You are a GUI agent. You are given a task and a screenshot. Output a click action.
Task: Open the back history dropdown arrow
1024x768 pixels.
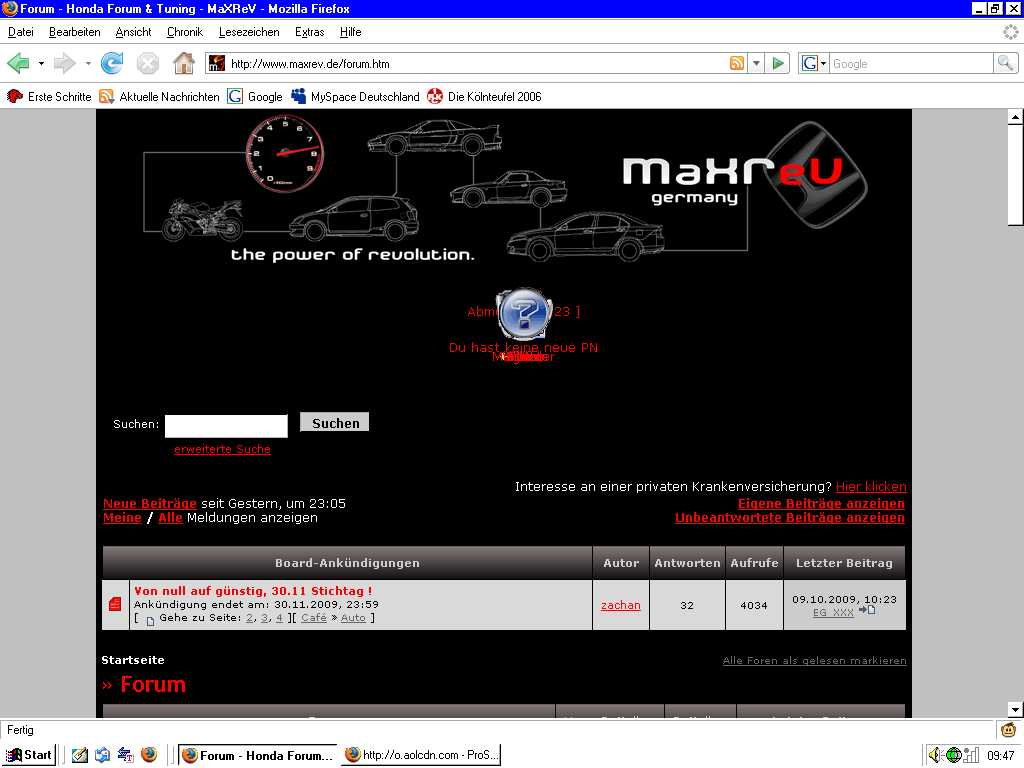point(41,64)
